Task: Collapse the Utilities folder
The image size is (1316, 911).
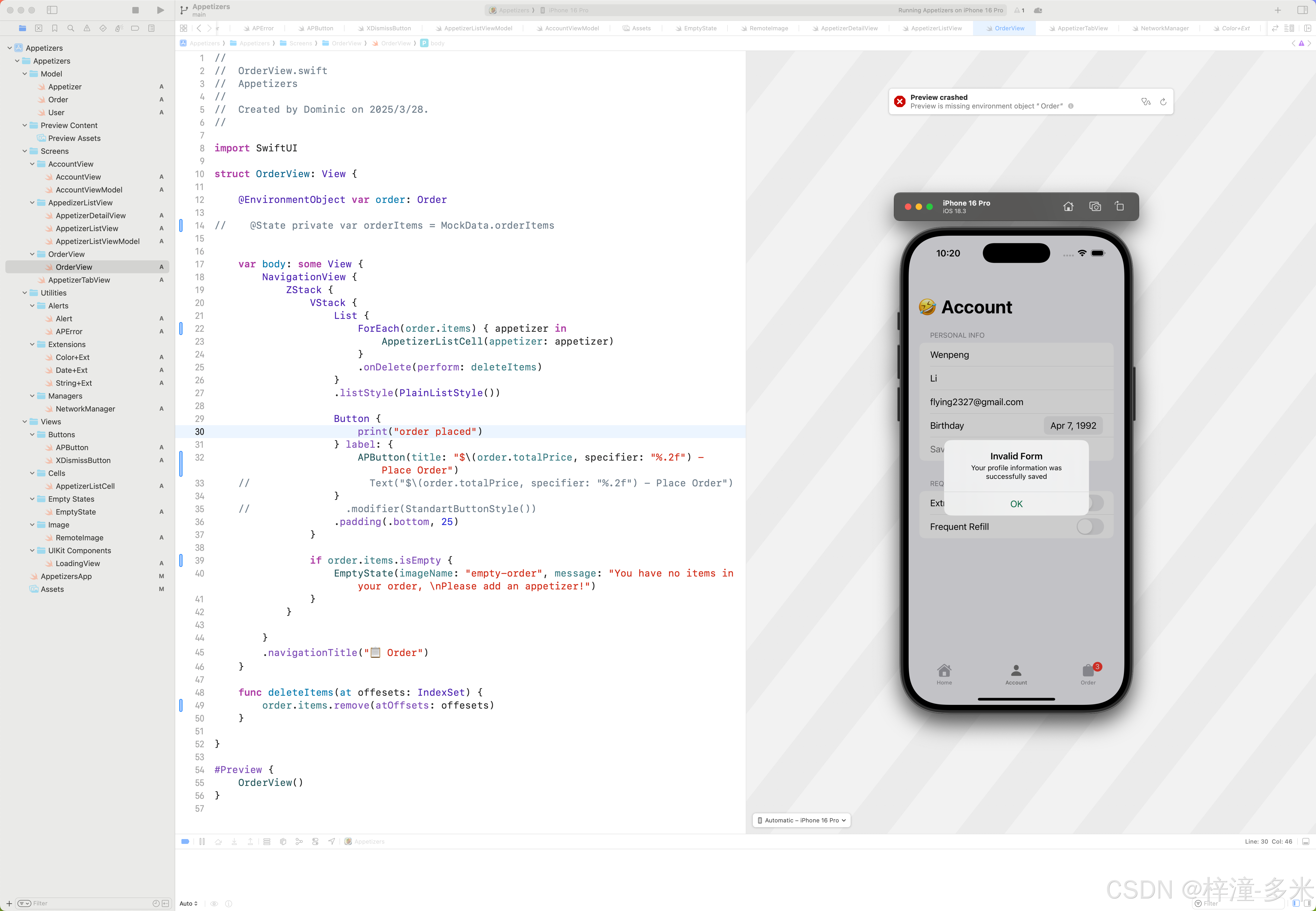Action: pos(24,293)
